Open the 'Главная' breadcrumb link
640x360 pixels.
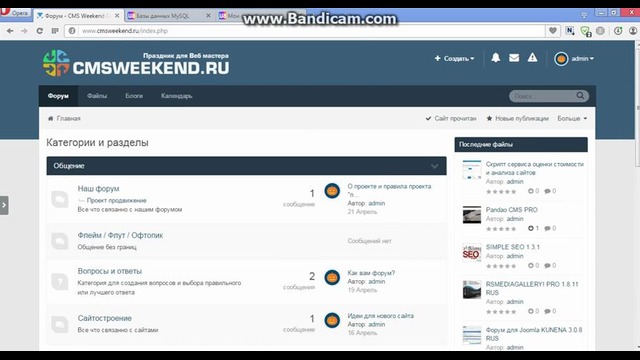[x=68, y=118]
